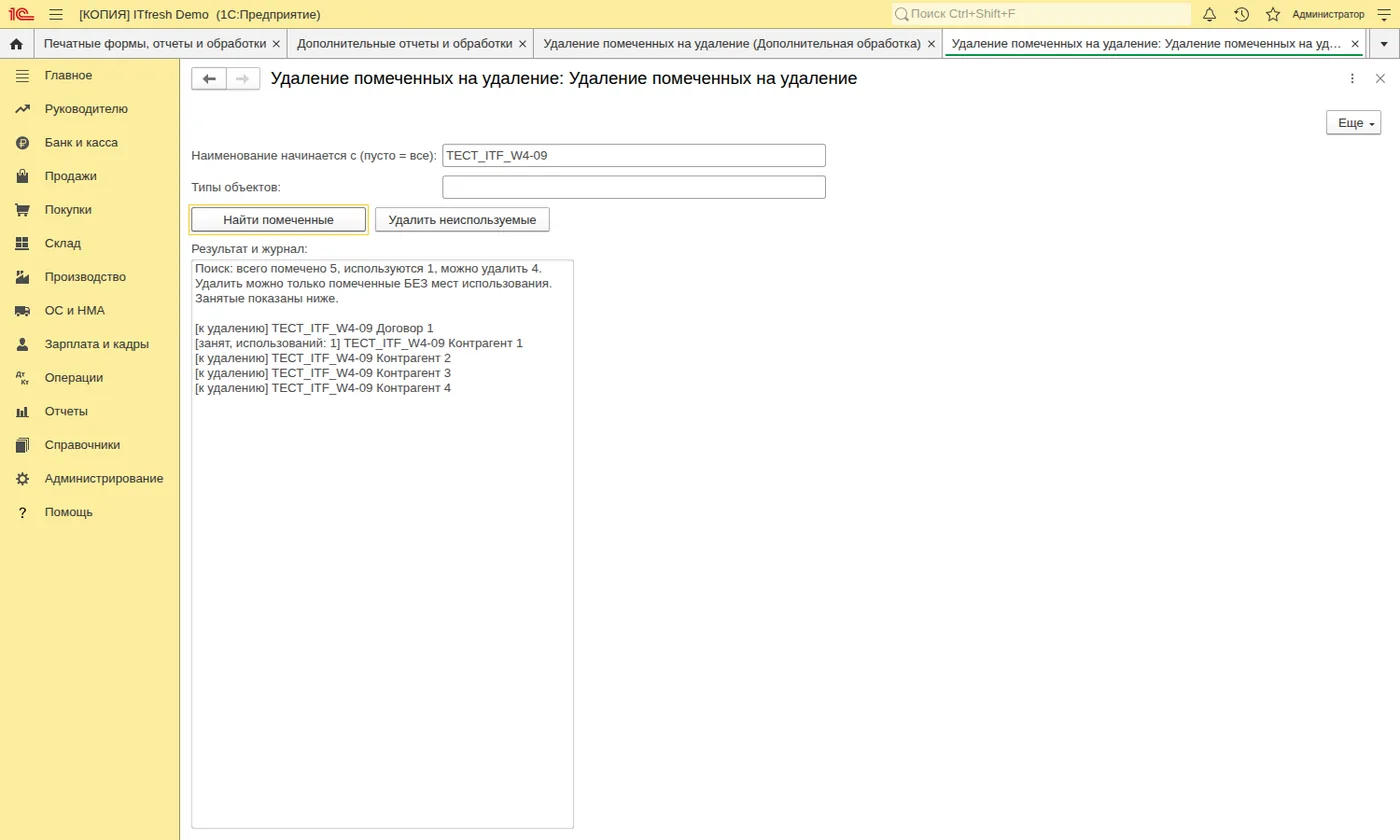1400x840 pixels.
Task: Navigate back with the left arrow
Action: tap(209, 79)
